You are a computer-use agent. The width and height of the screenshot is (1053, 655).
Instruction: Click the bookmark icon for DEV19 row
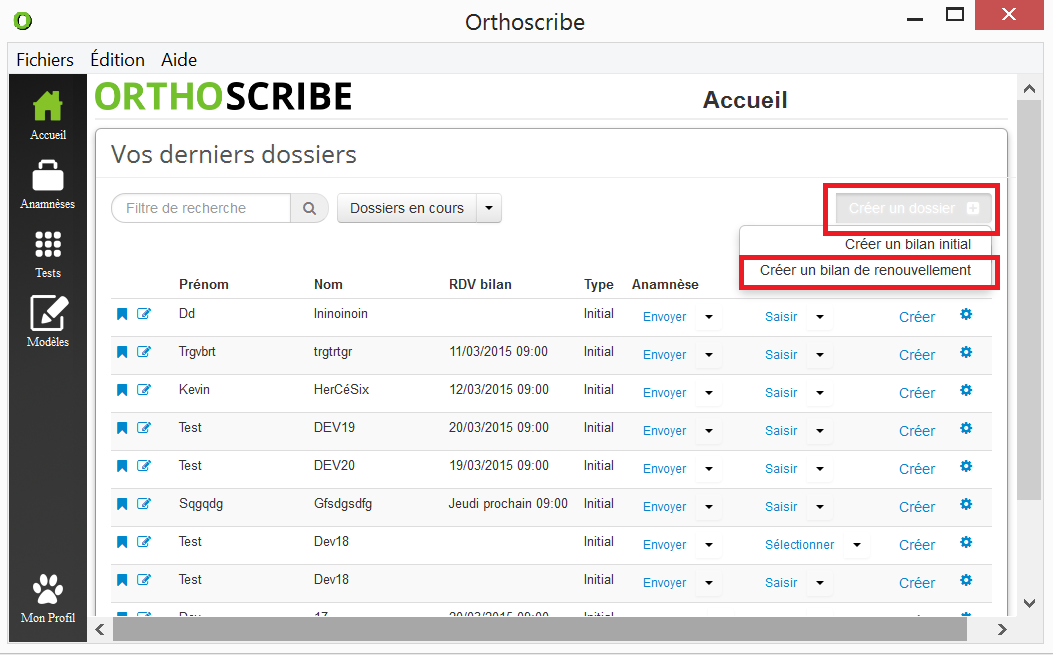click(122, 428)
